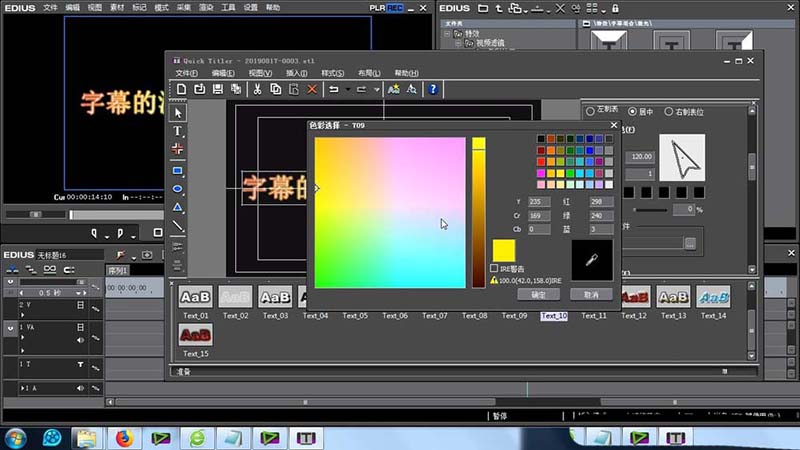Expand the 1 A audio track triangle

[x=22, y=388]
